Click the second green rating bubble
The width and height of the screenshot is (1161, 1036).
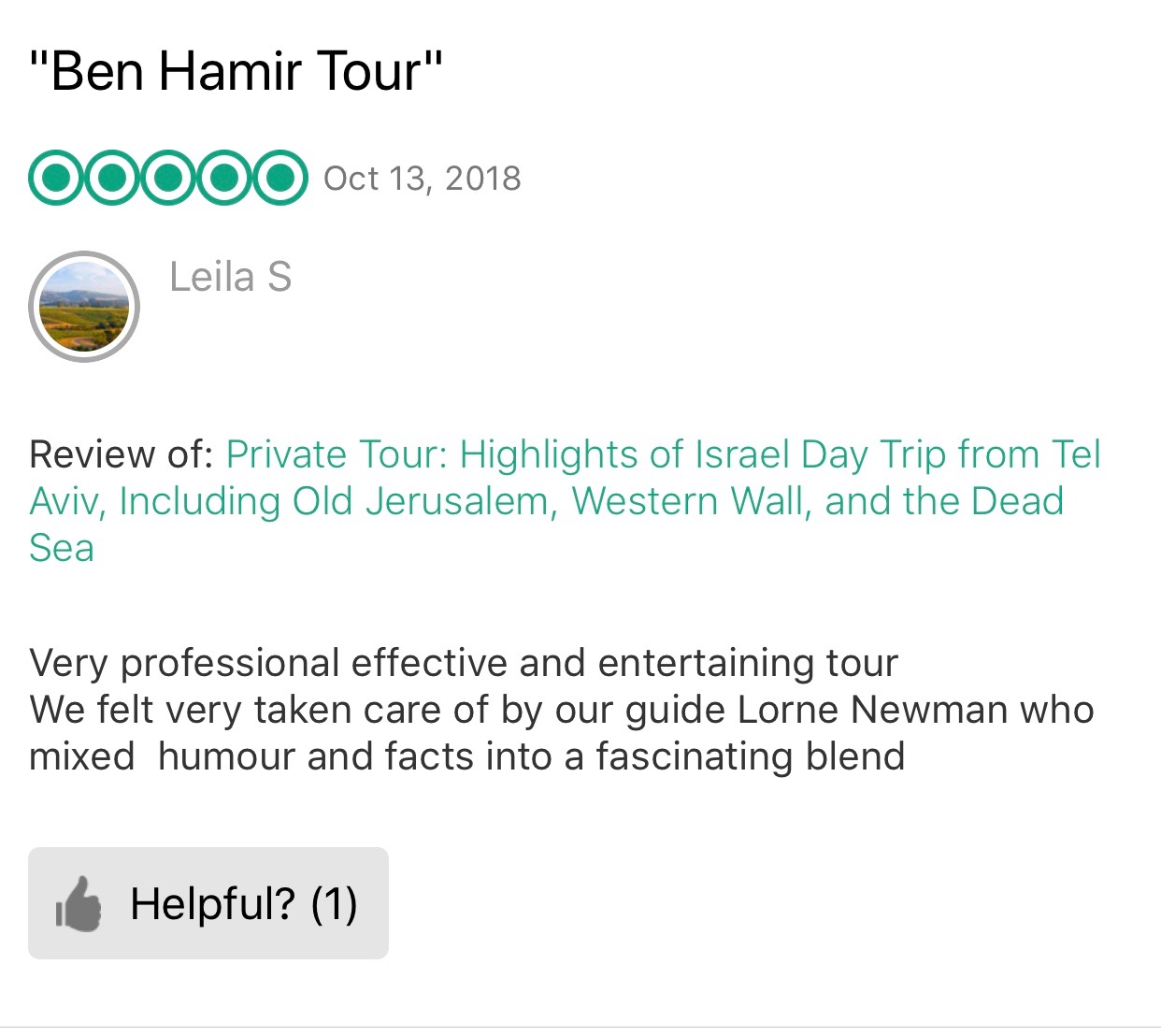point(112,178)
